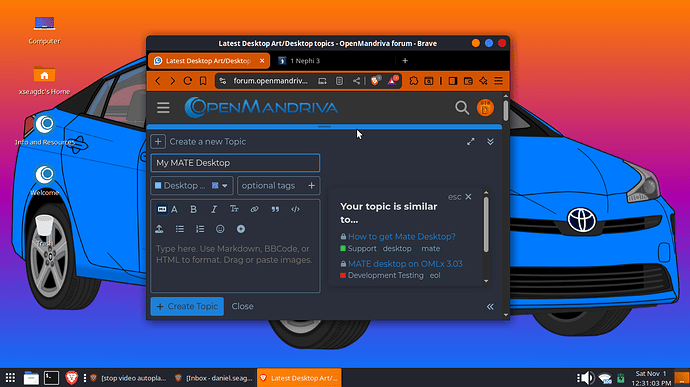Close the 'Latest Desktop Art/Desktop' tab
Viewport: 690px width, 387px height.
(x=262, y=61)
